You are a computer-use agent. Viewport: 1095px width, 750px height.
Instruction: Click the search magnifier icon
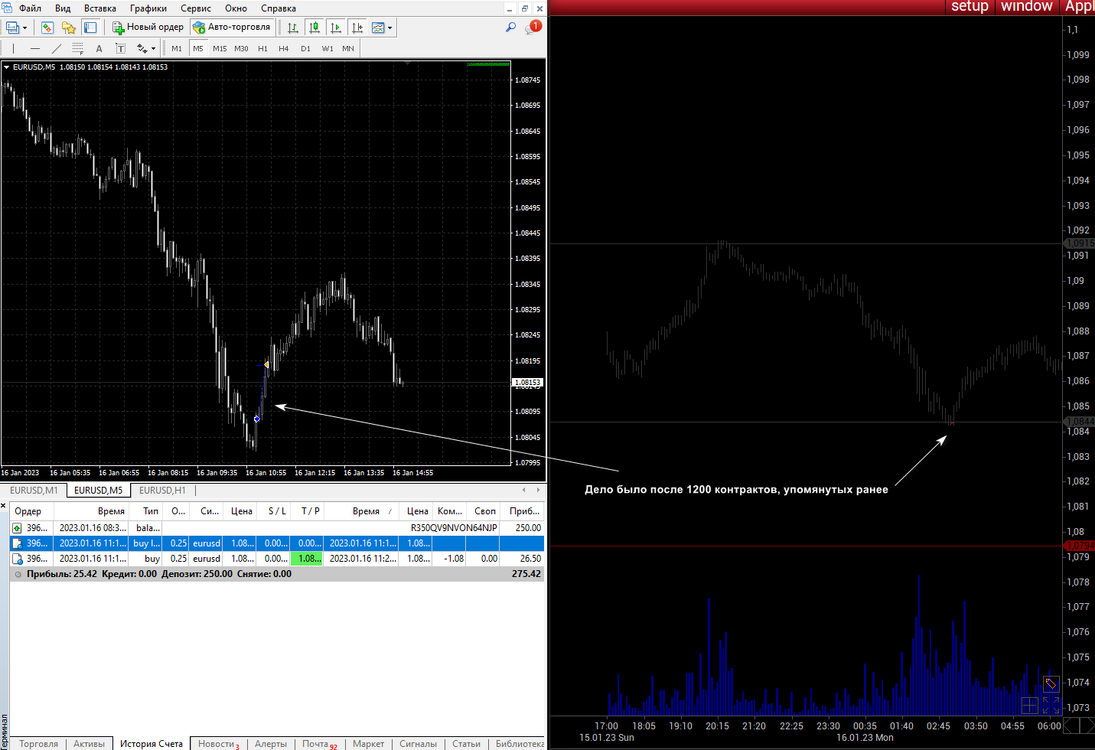[x=510, y=27]
